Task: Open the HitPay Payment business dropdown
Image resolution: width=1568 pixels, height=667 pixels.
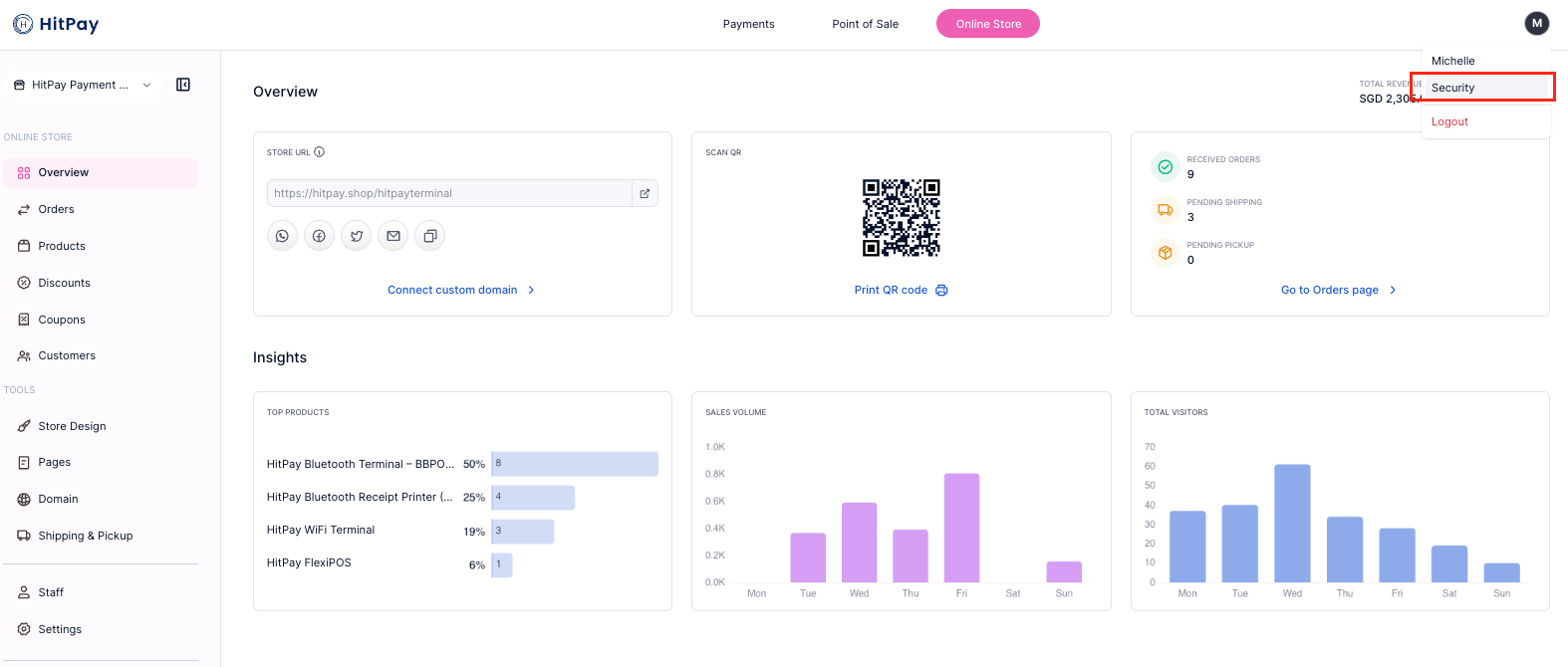Action: click(82, 85)
